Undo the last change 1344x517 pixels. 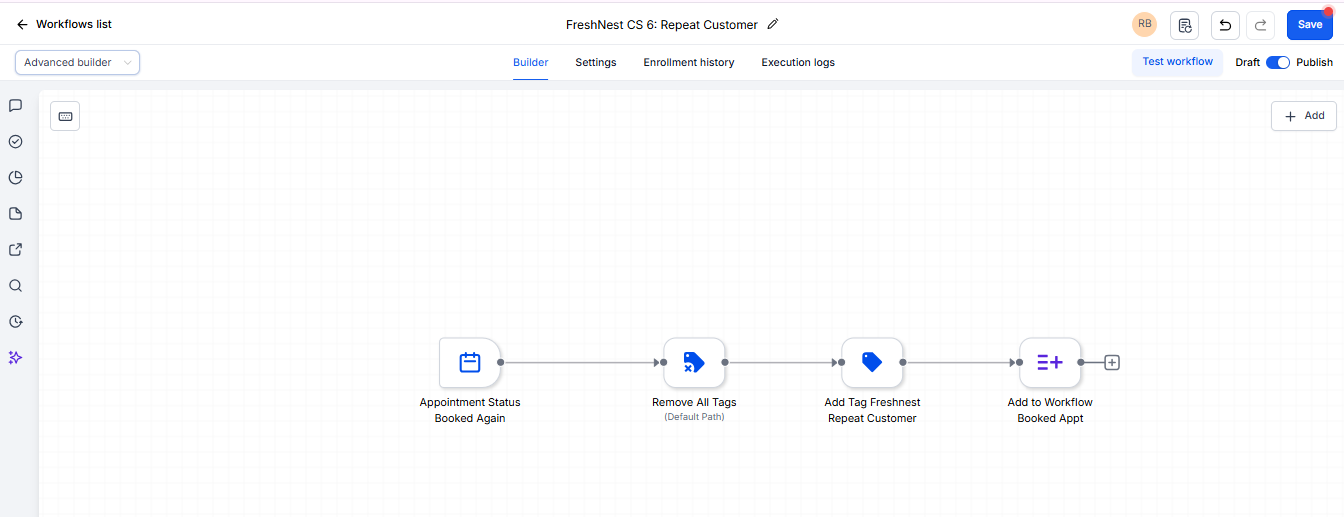1225,25
